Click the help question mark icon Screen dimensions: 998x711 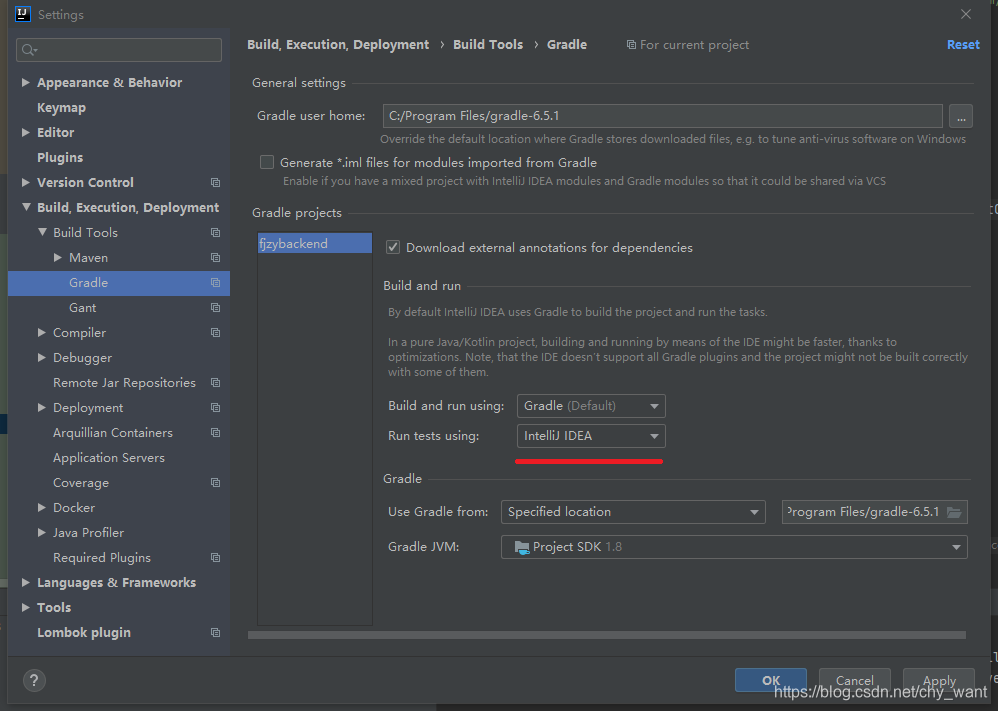click(33, 680)
